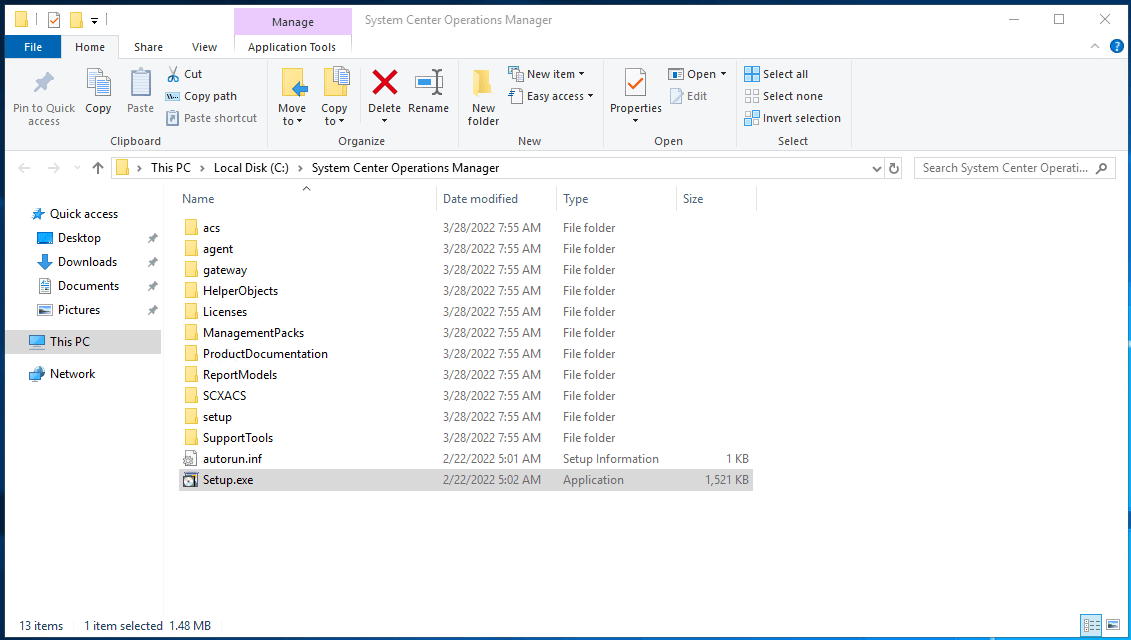Screen dimensions: 1131x640
Task: Click the Paste shortcut icon
Action: click(x=211, y=117)
